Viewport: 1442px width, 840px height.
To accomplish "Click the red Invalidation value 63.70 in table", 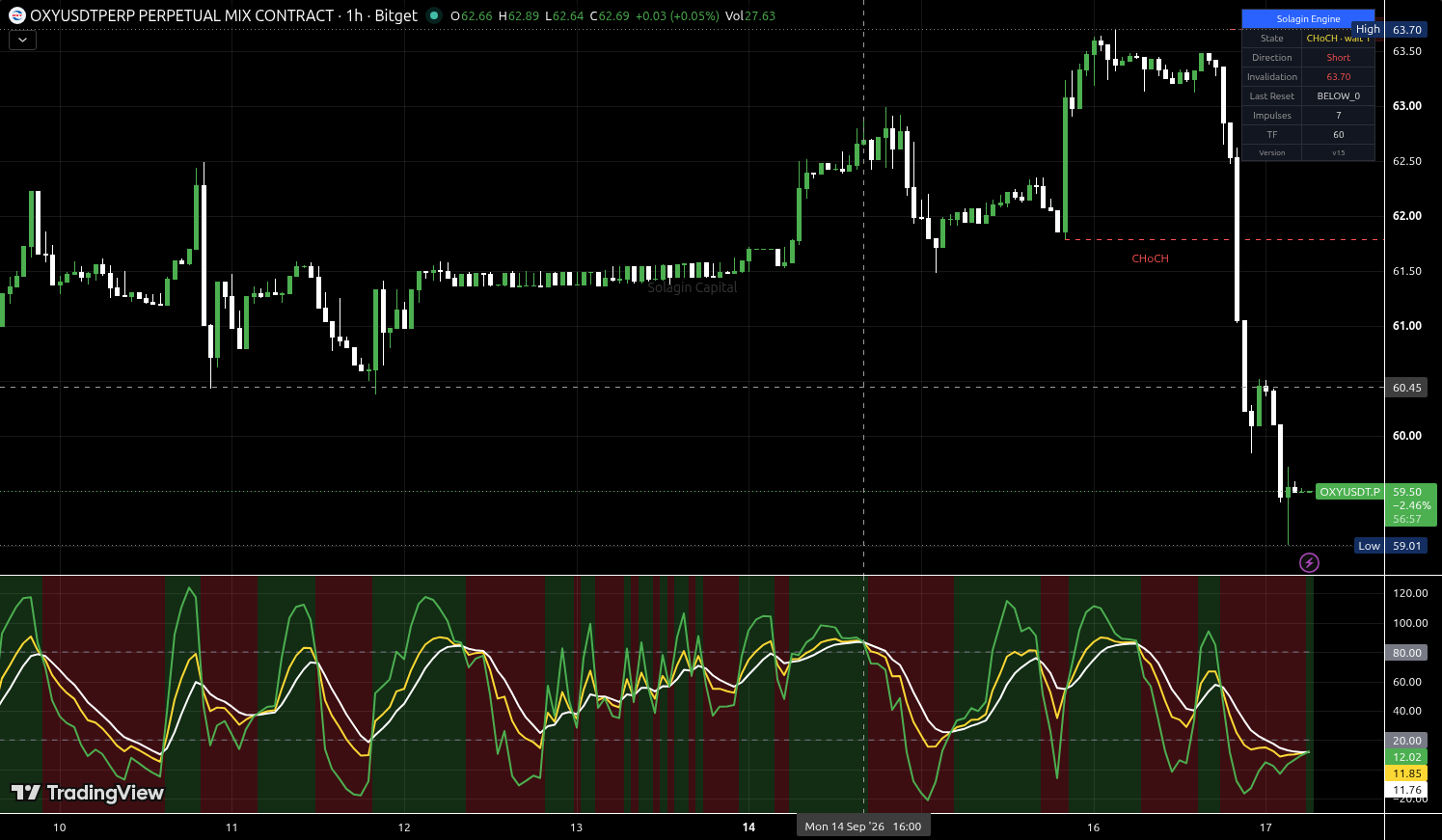I will coord(1338,77).
